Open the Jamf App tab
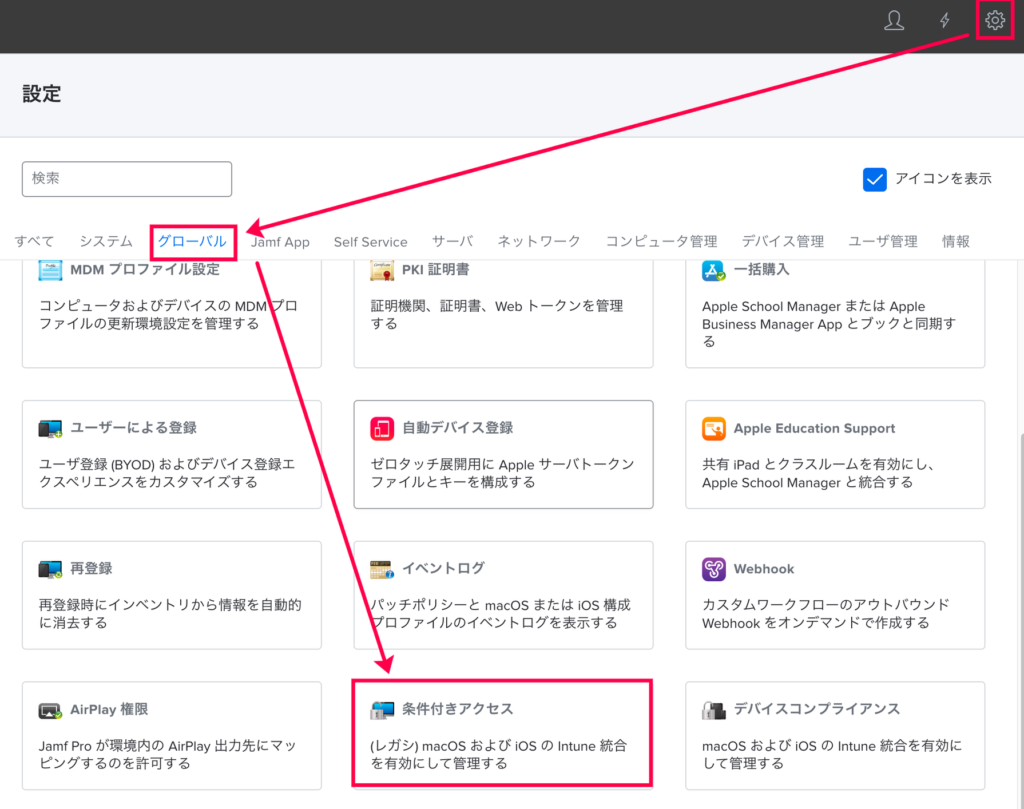Screen dimensions: 1024x809 pyautogui.click(x=280, y=242)
